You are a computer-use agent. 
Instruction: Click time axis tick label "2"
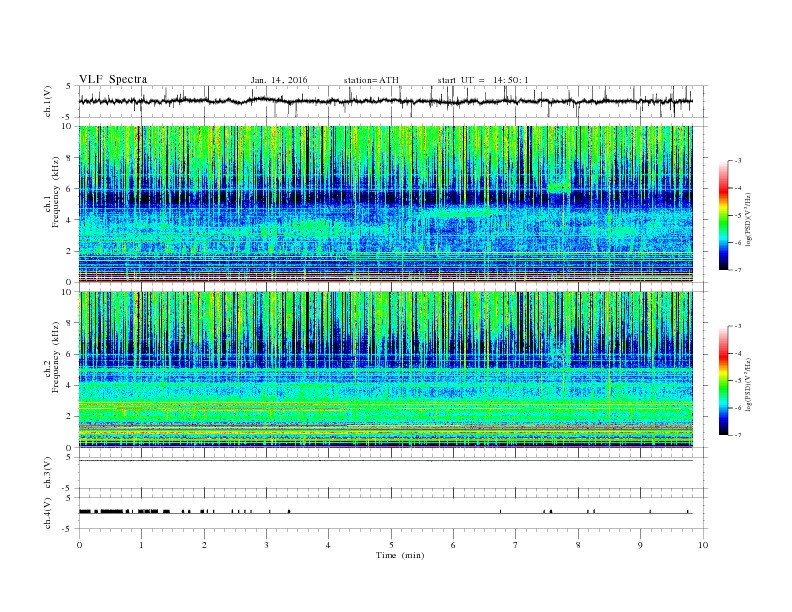tap(204, 545)
